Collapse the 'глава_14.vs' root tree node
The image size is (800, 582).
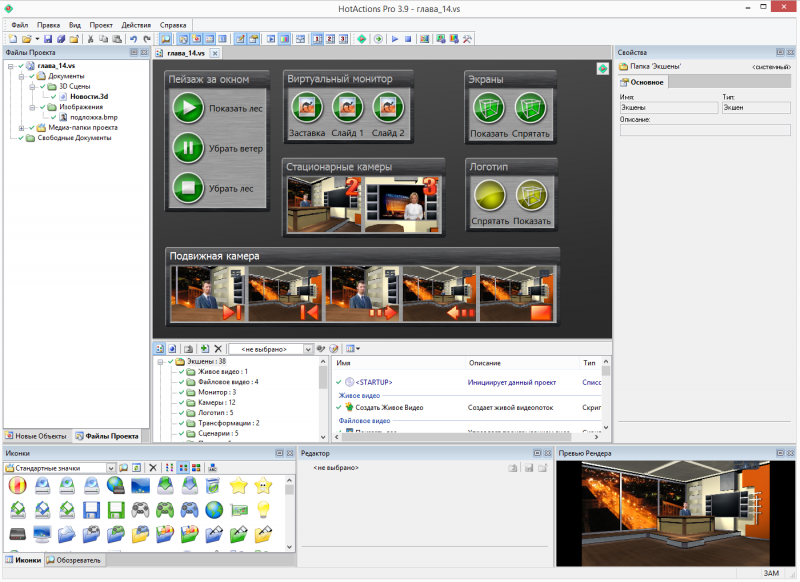10,66
